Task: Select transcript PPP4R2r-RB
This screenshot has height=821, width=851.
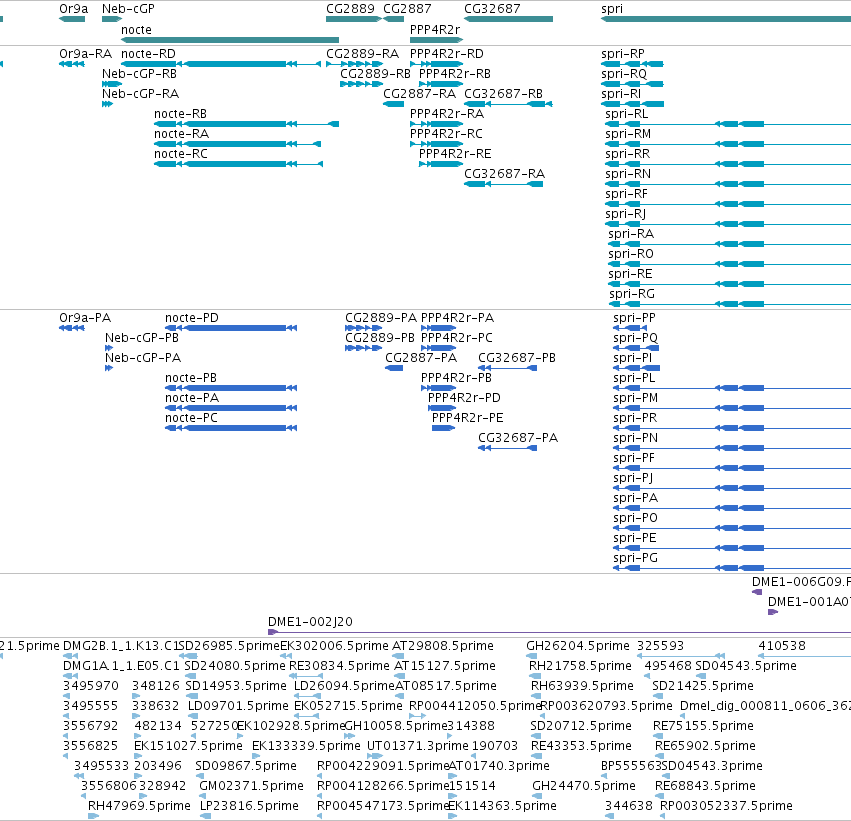Action: 441,84
